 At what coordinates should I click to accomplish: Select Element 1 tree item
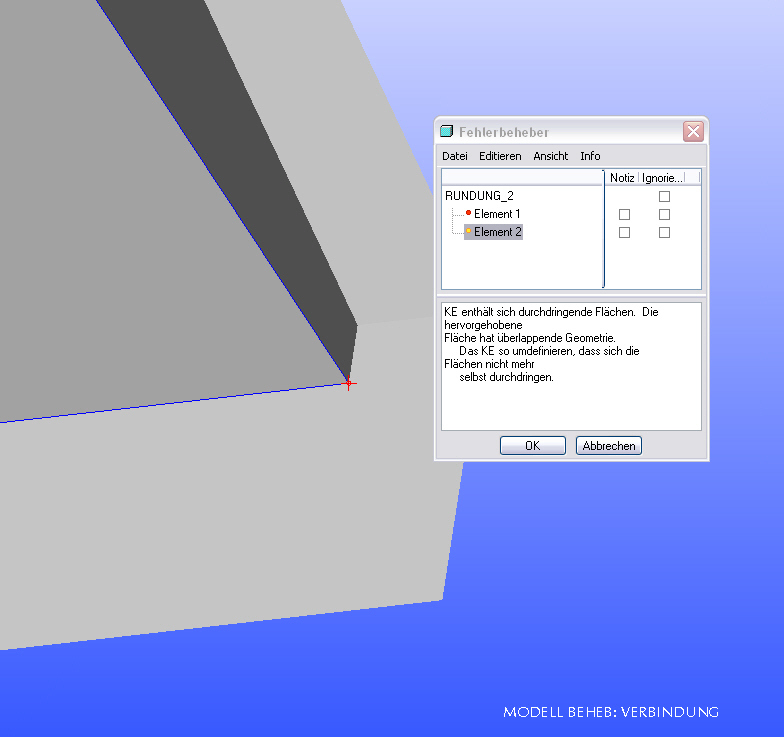point(497,214)
